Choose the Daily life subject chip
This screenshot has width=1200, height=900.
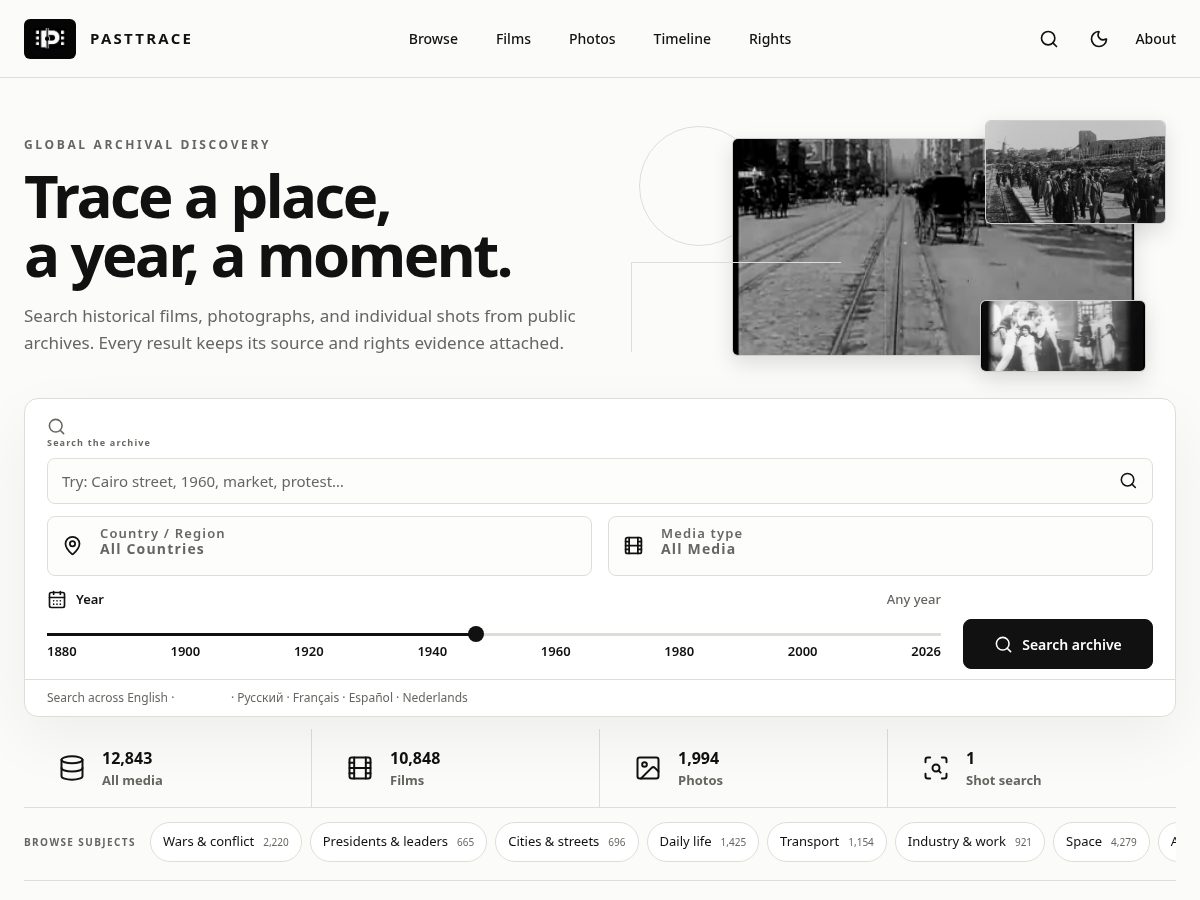(703, 842)
